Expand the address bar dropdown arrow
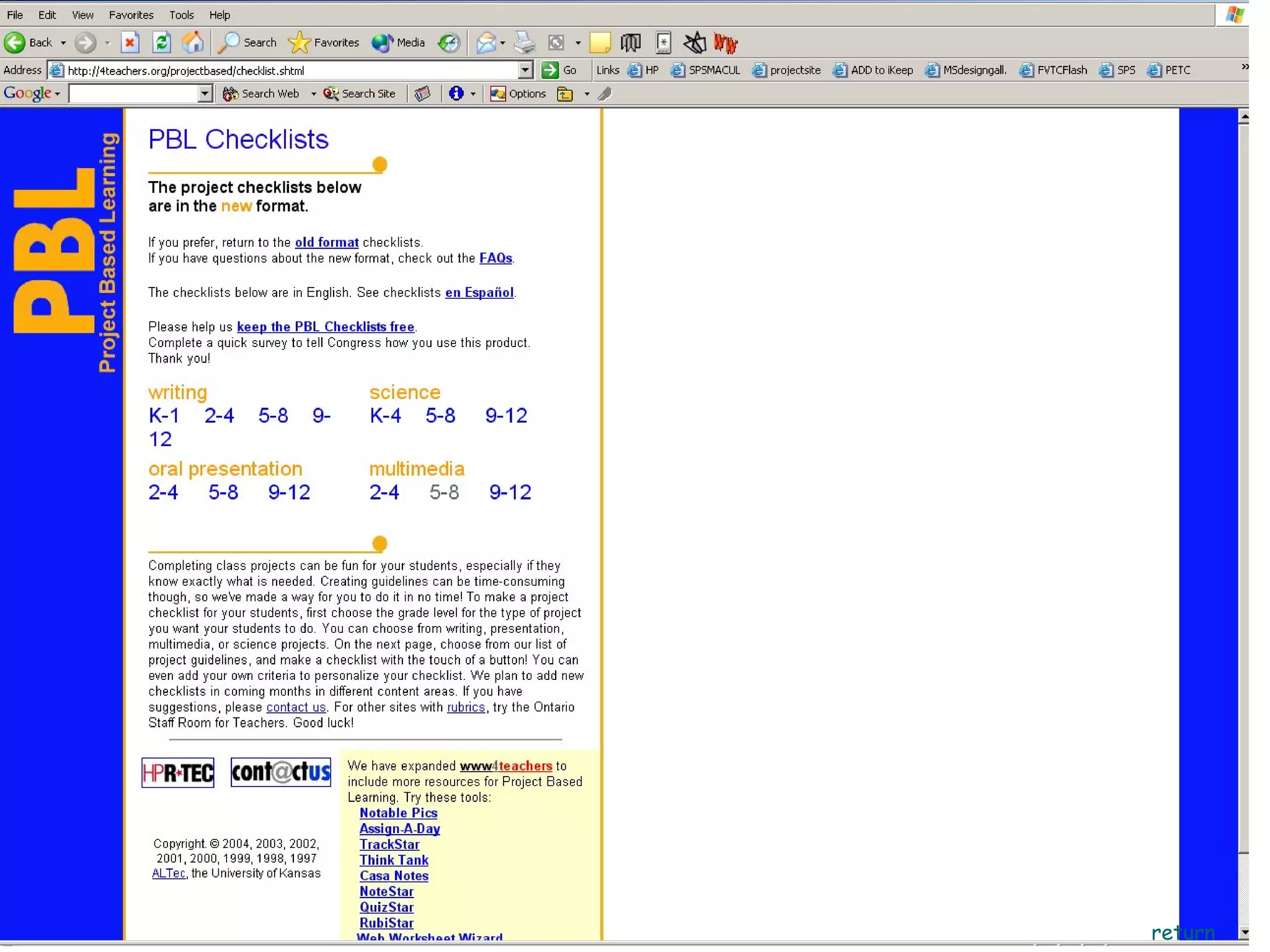The width and height of the screenshot is (1270, 952). click(525, 70)
